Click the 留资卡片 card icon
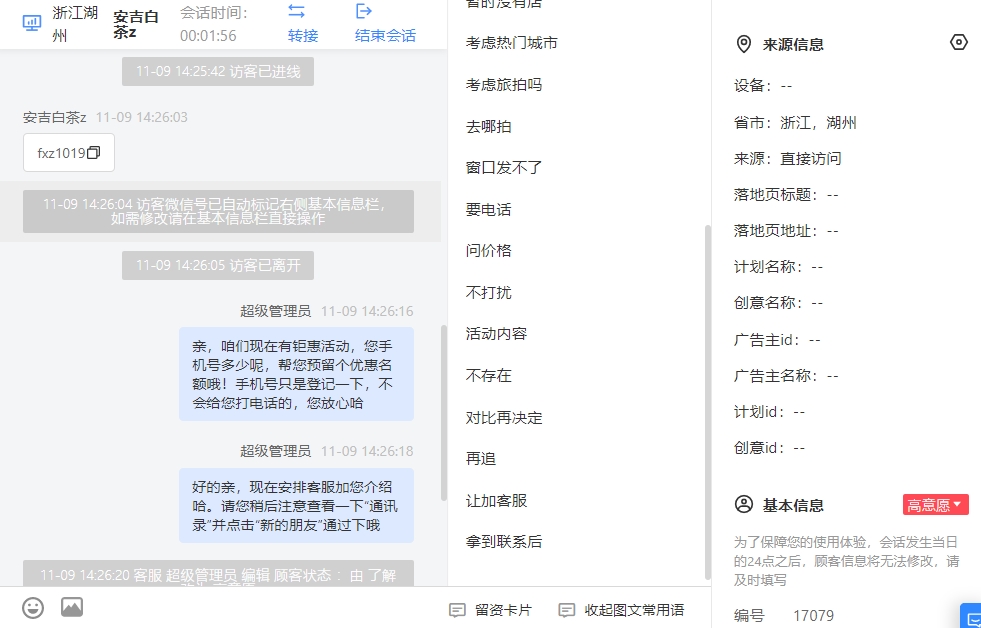This screenshot has height=628, width=981. click(x=458, y=610)
